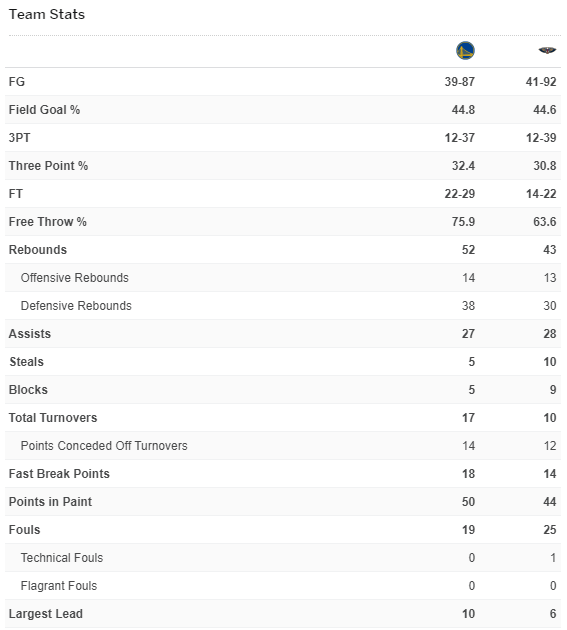Select Pelicans FT value 14-22

(x=541, y=194)
